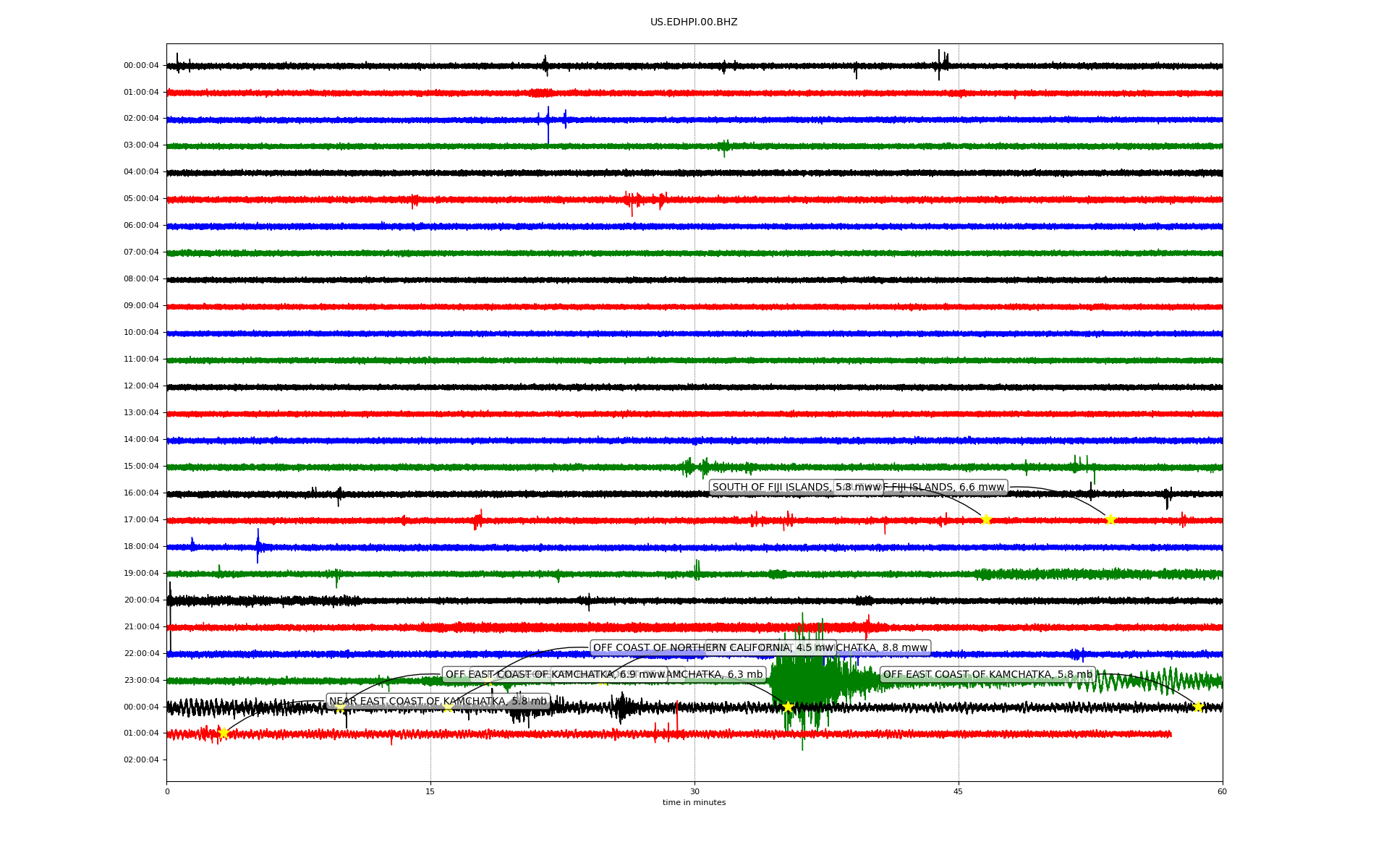Click the x-axis tick label 45
Screen dimensions: 1389x868
coord(959,791)
